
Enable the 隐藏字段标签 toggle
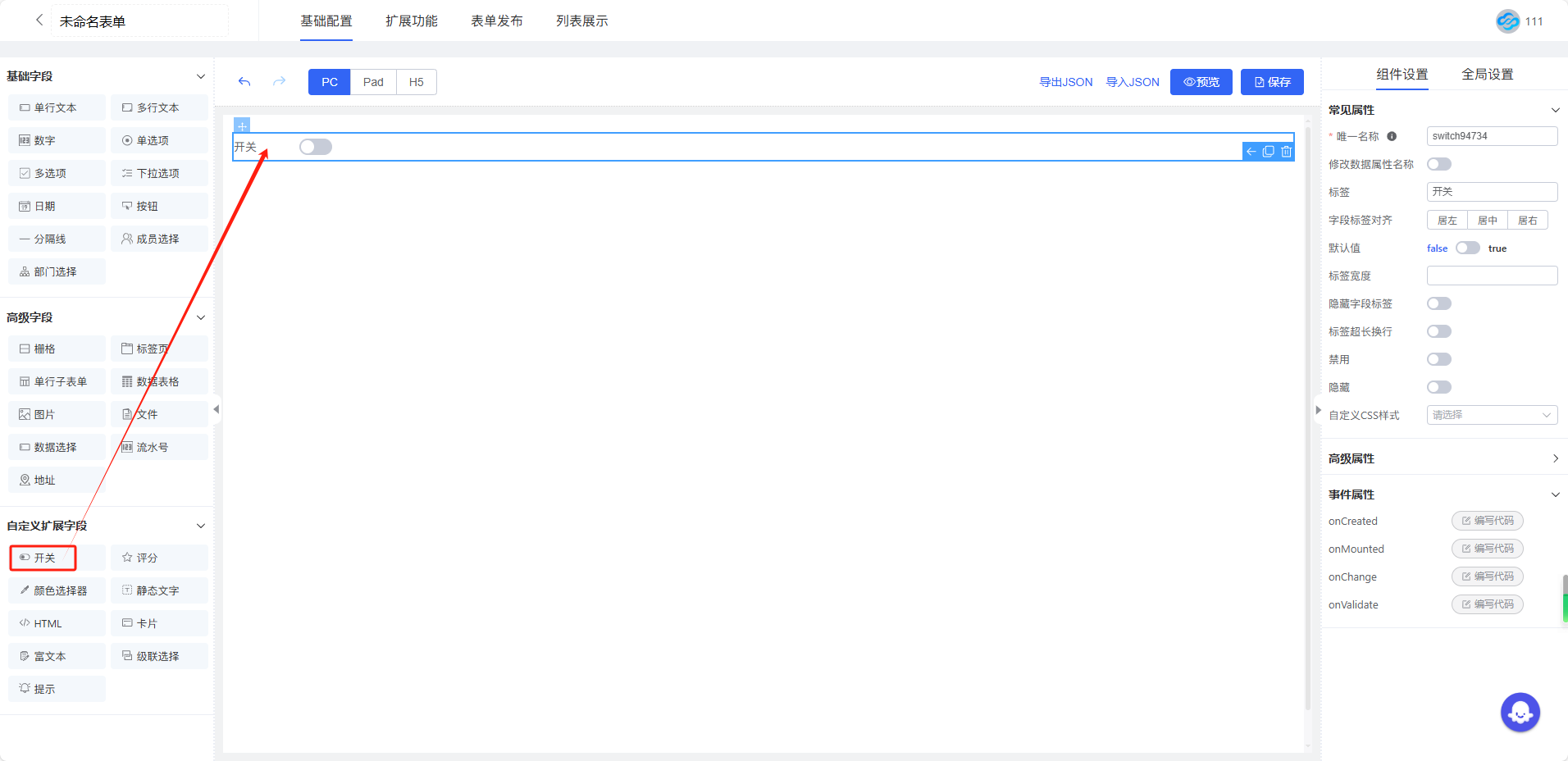(x=1438, y=303)
